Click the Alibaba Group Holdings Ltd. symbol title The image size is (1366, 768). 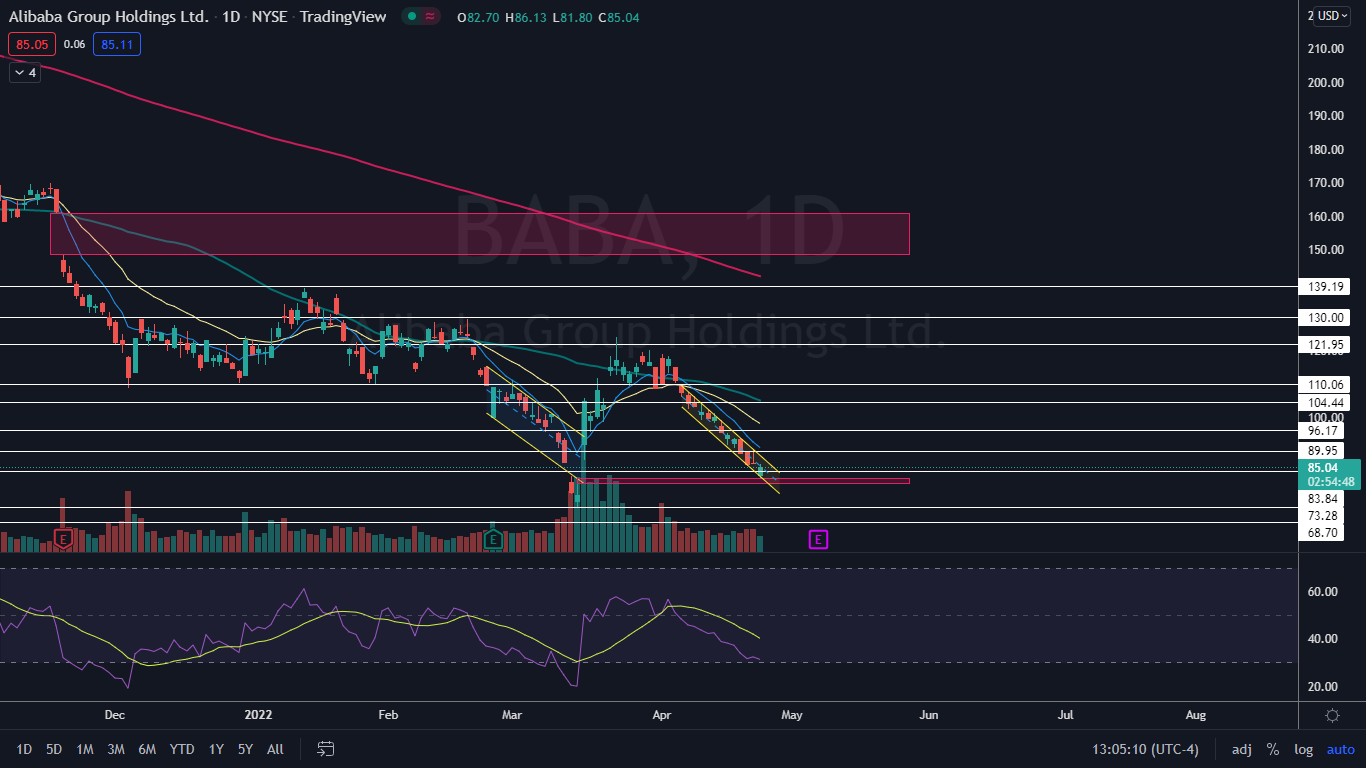coord(110,17)
